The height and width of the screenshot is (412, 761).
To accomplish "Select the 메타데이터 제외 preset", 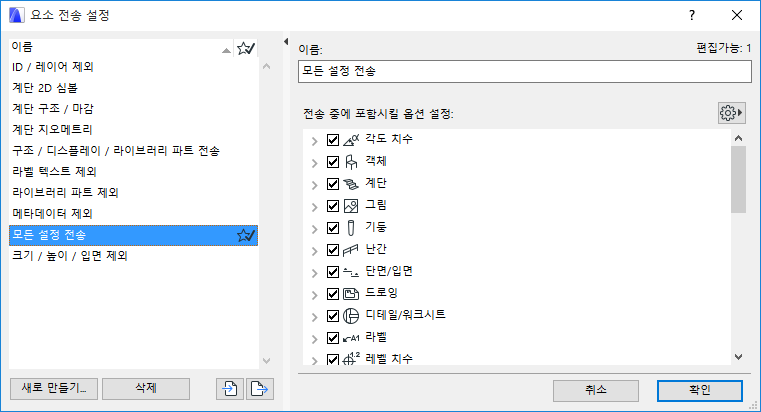I will pos(133,214).
